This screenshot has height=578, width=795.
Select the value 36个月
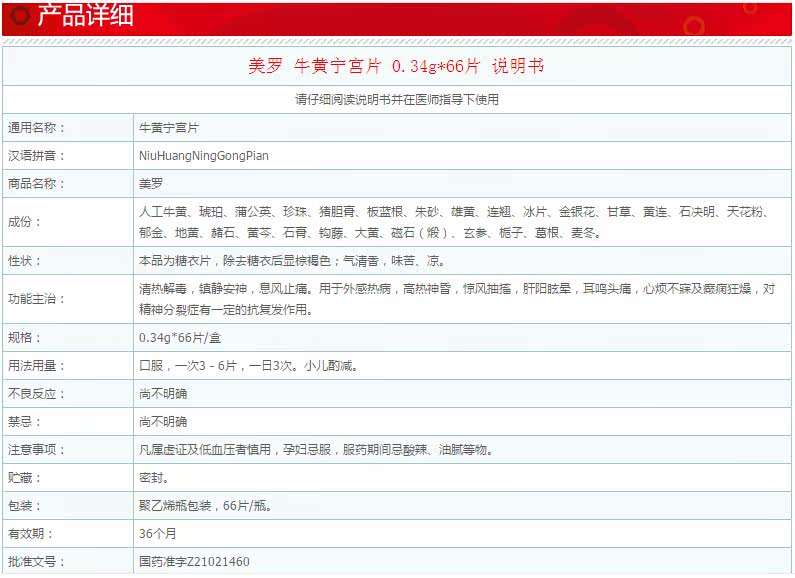point(158,533)
